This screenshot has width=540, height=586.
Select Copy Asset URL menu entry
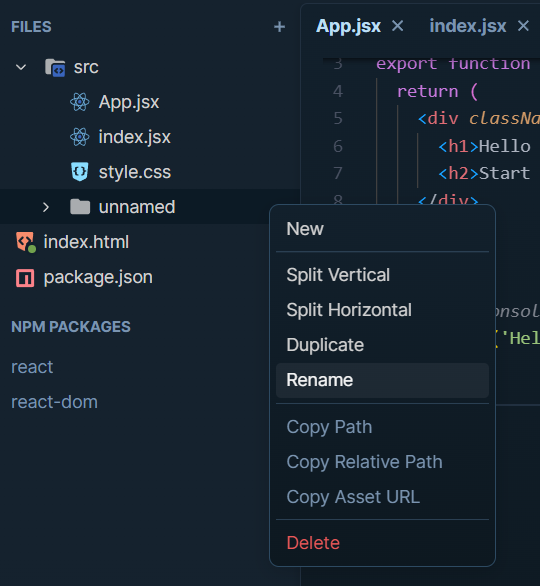[x=382, y=497]
